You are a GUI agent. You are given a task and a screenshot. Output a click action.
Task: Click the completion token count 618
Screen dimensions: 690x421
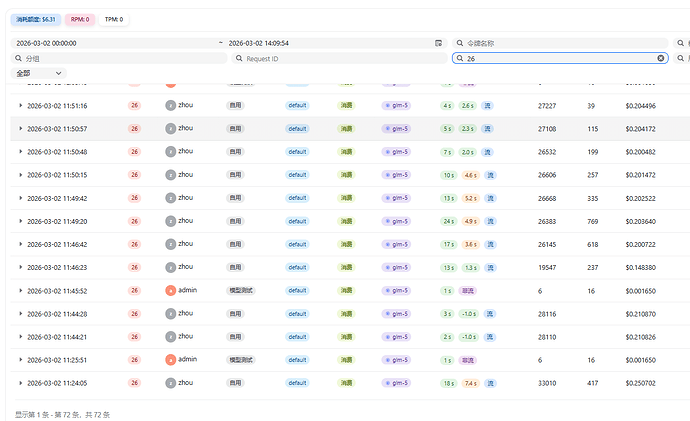click(592, 245)
